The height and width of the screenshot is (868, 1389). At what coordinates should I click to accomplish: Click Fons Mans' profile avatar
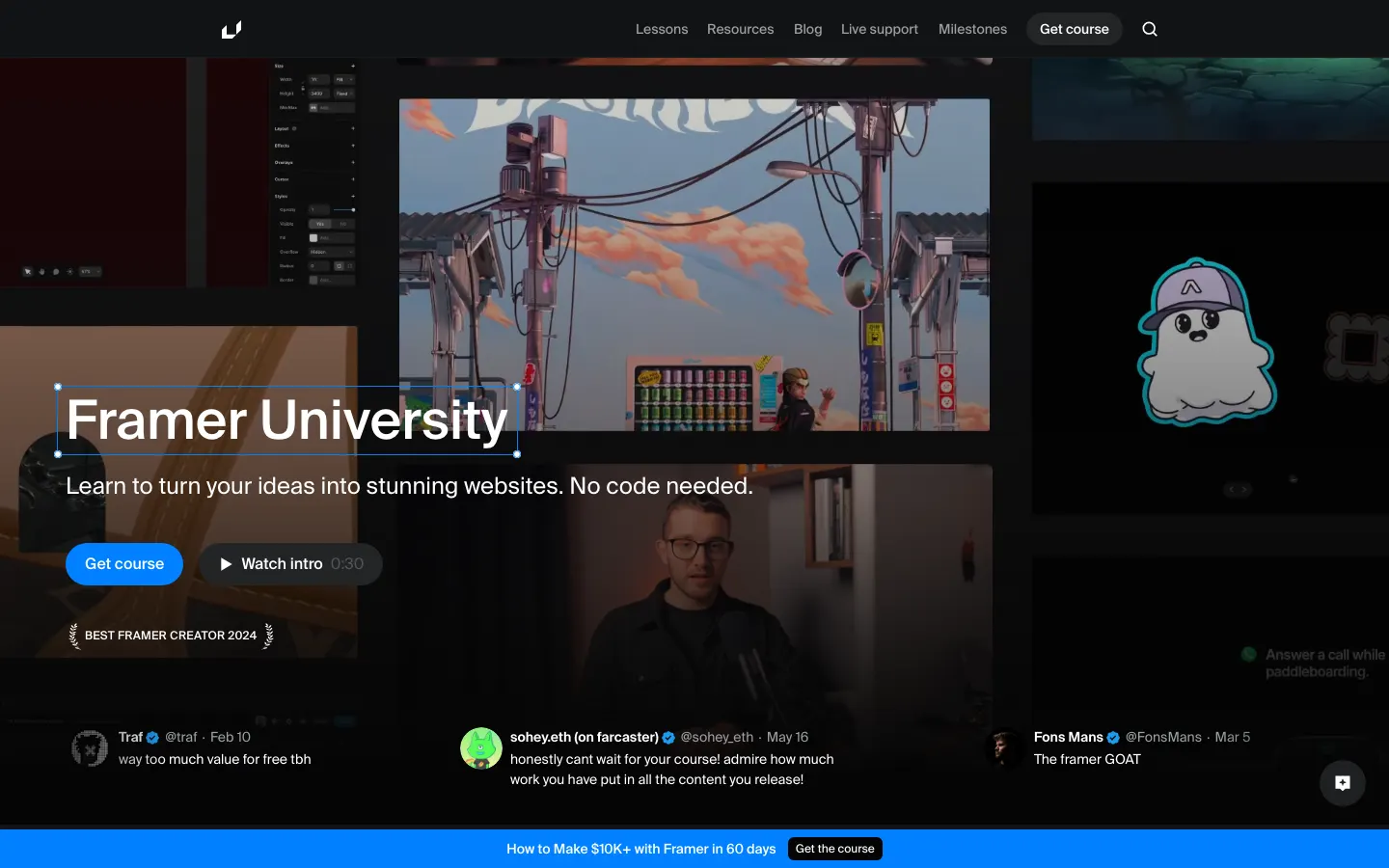[1005, 748]
